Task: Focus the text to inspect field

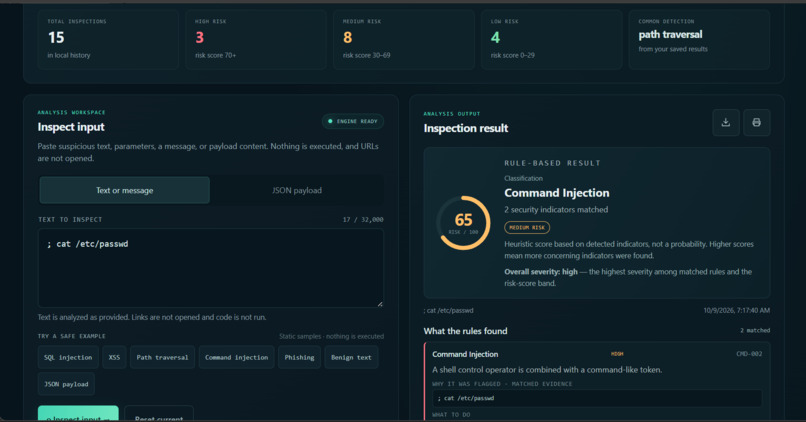Action: 211,268
